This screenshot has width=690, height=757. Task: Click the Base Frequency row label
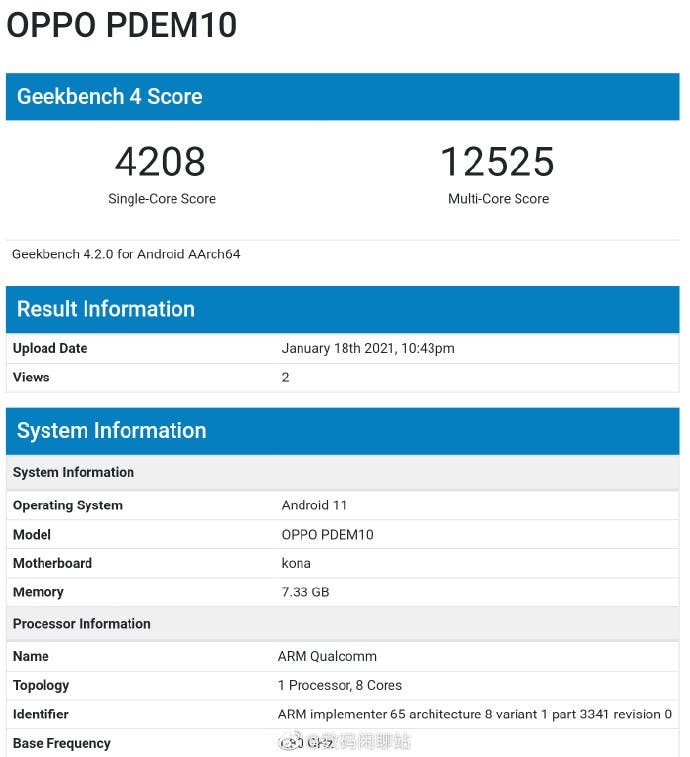(62, 743)
